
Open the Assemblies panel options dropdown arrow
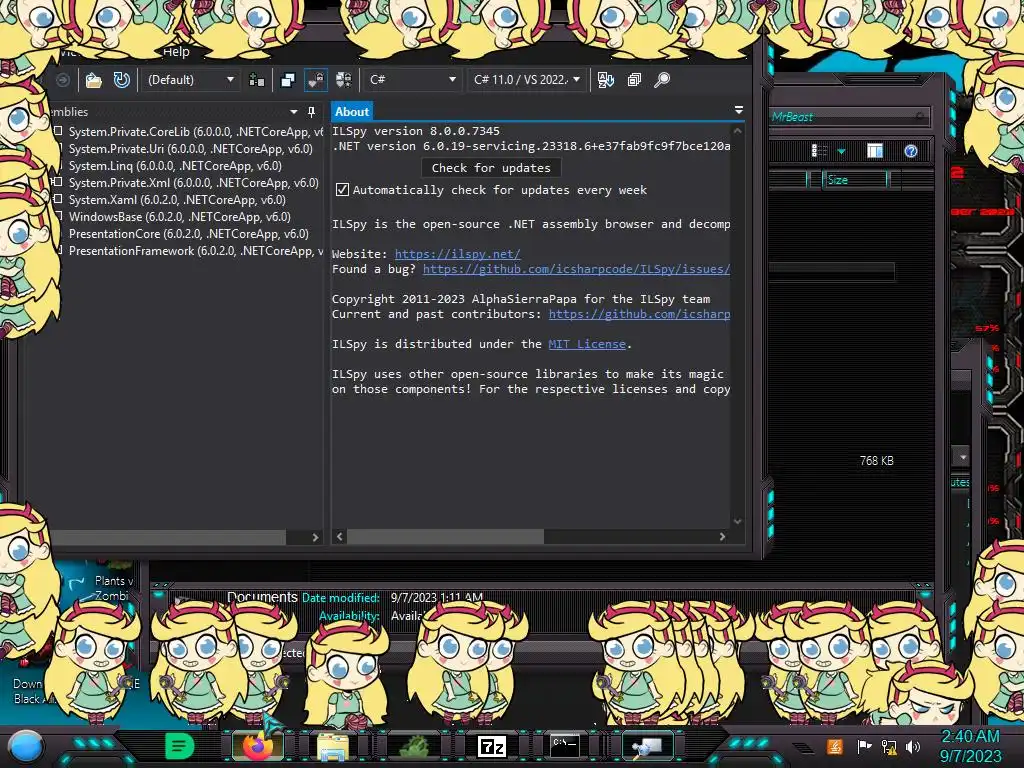pyautogui.click(x=294, y=112)
